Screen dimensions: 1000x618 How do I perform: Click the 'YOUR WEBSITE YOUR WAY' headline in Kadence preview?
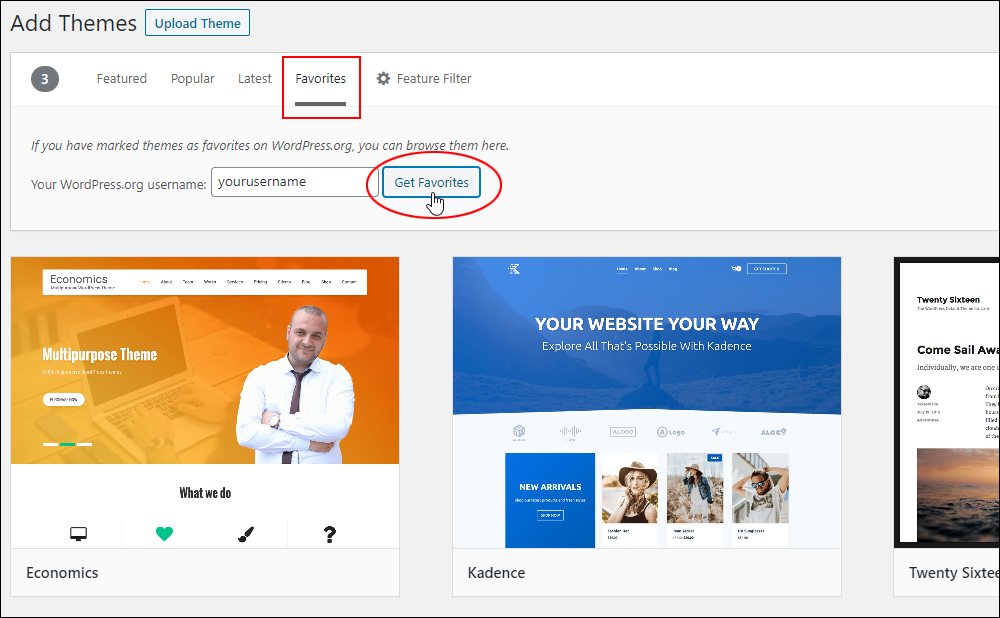(647, 324)
